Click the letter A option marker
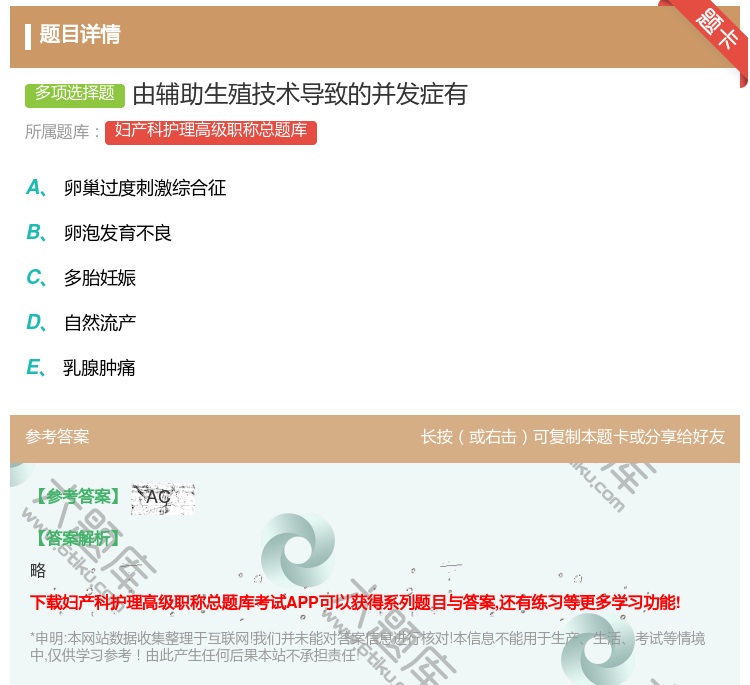This screenshot has width=750, height=685. click(36, 188)
